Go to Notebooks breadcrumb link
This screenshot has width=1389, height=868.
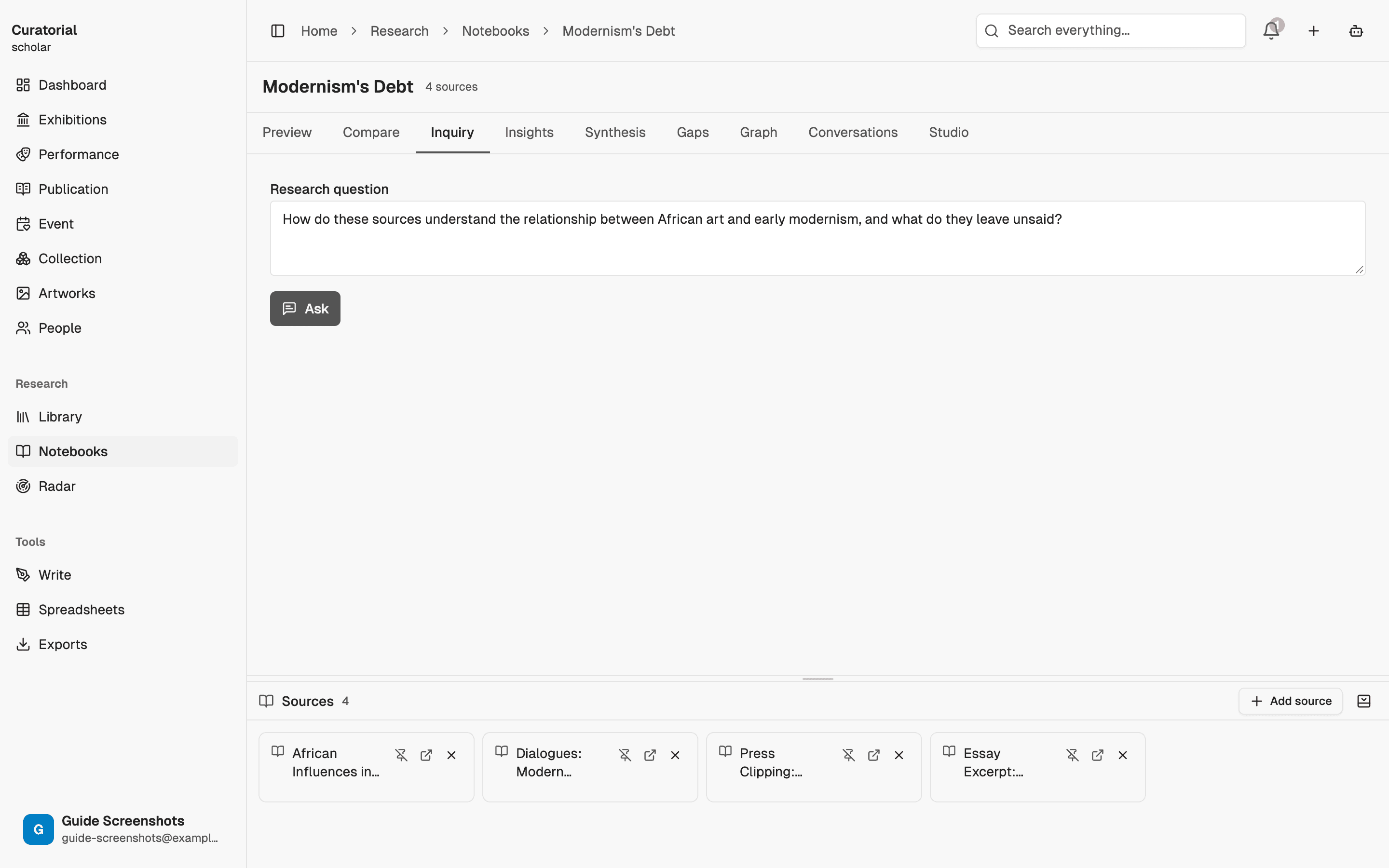[x=496, y=31]
